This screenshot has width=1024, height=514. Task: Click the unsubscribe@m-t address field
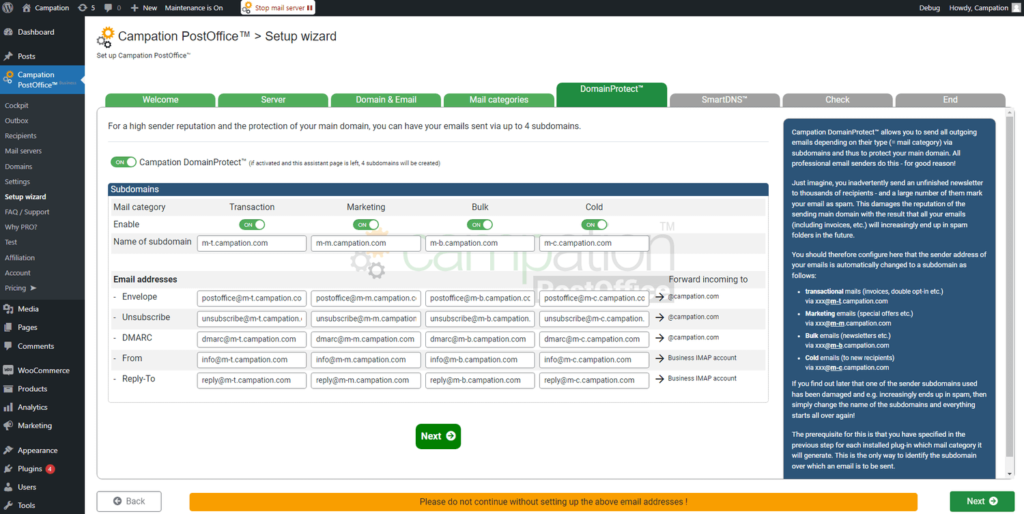pyautogui.click(x=252, y=319)
